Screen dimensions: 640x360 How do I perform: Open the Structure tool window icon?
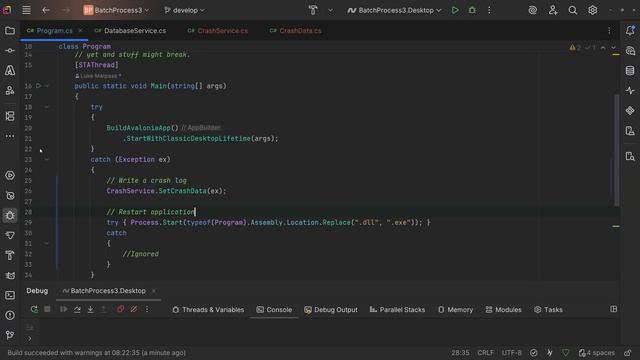click(10, 116)
